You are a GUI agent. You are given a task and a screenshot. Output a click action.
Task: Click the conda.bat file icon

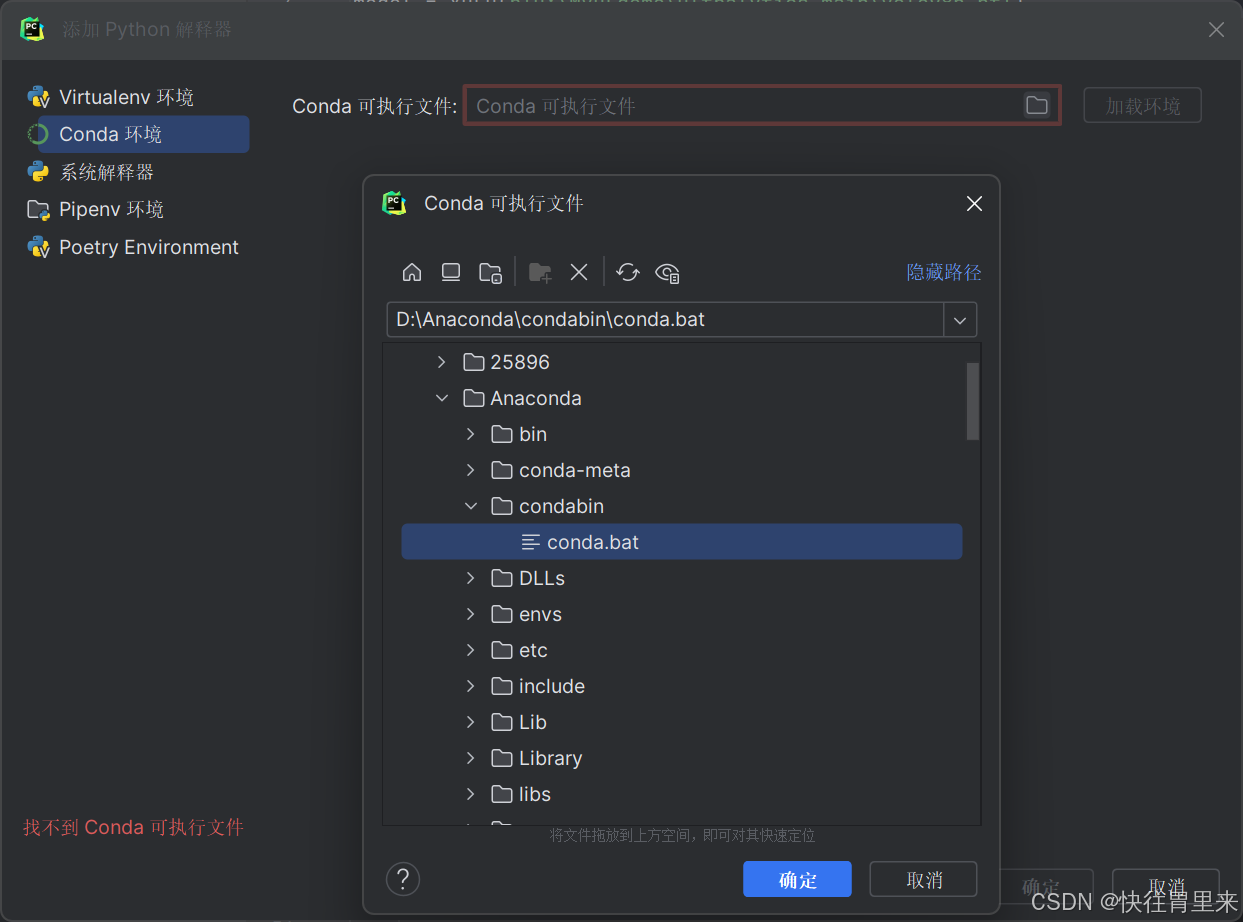click(x=531, y=542)
